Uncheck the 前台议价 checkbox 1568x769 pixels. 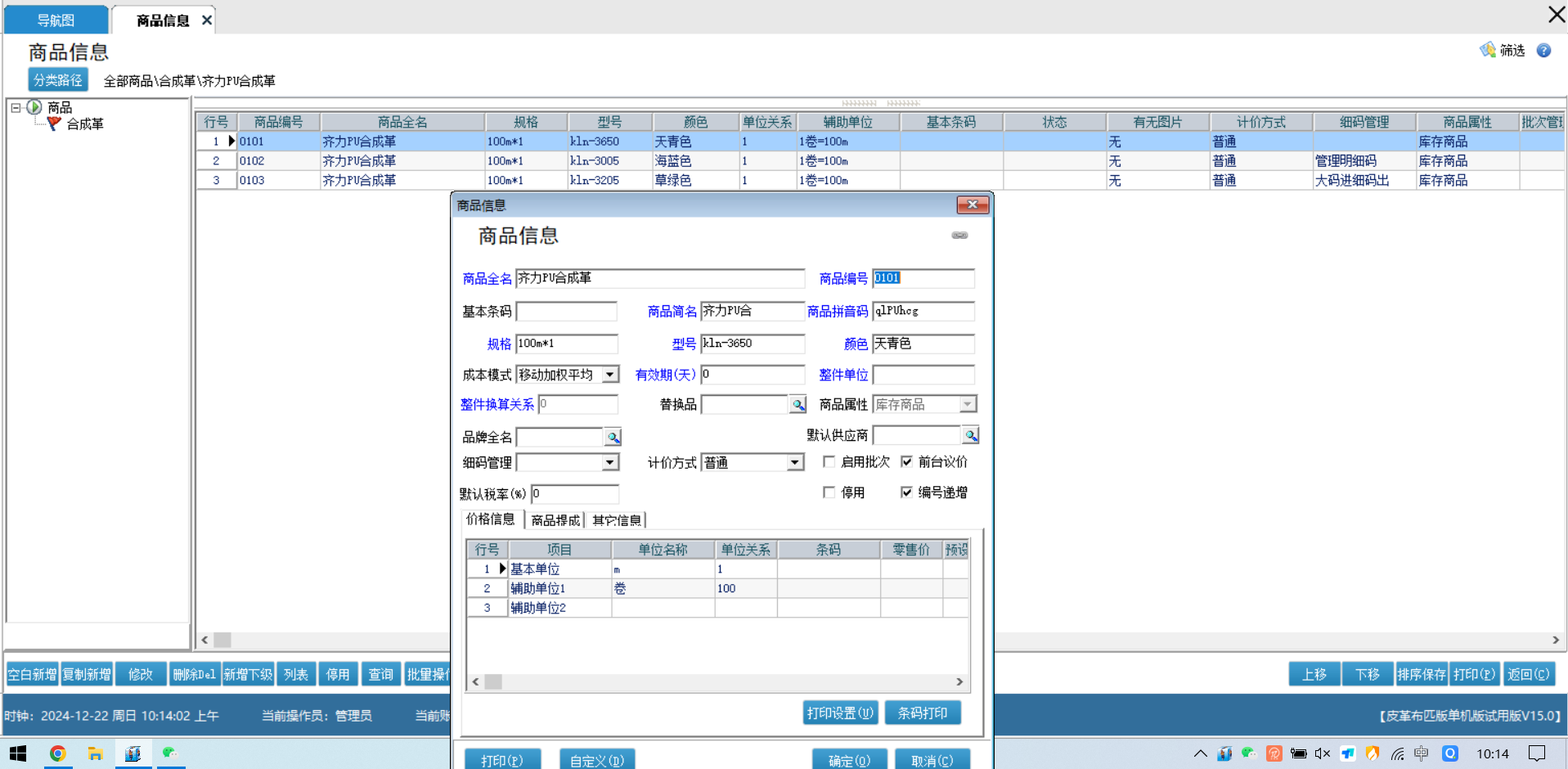click(906, 462)
